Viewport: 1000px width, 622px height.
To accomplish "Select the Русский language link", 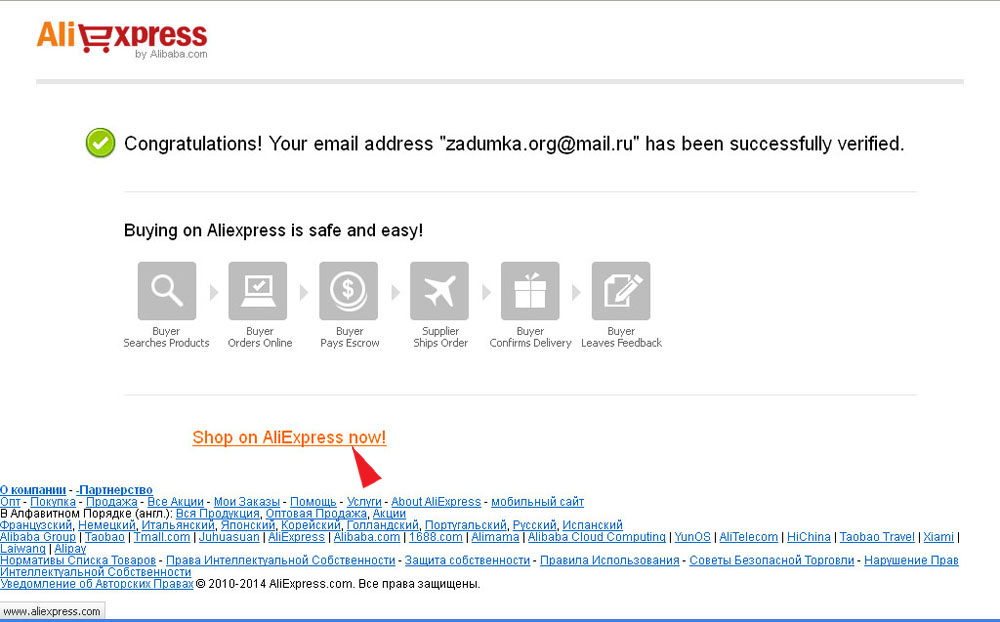I will click(x=534, y=525).
